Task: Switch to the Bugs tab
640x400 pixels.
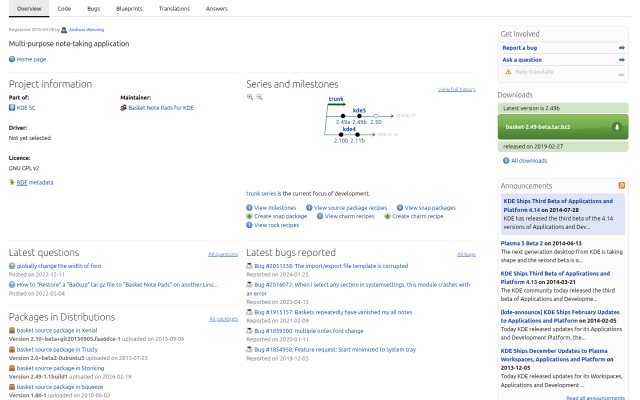Action: click(x=93, y=9)
